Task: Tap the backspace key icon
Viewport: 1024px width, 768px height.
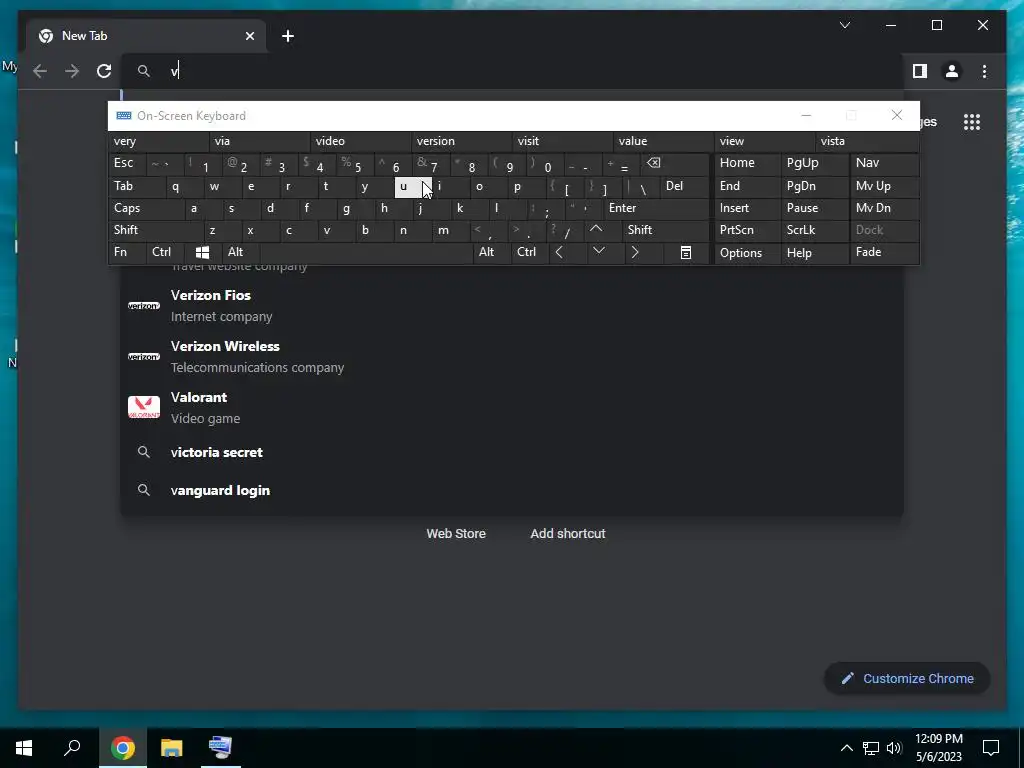Action: pos(675,163)
